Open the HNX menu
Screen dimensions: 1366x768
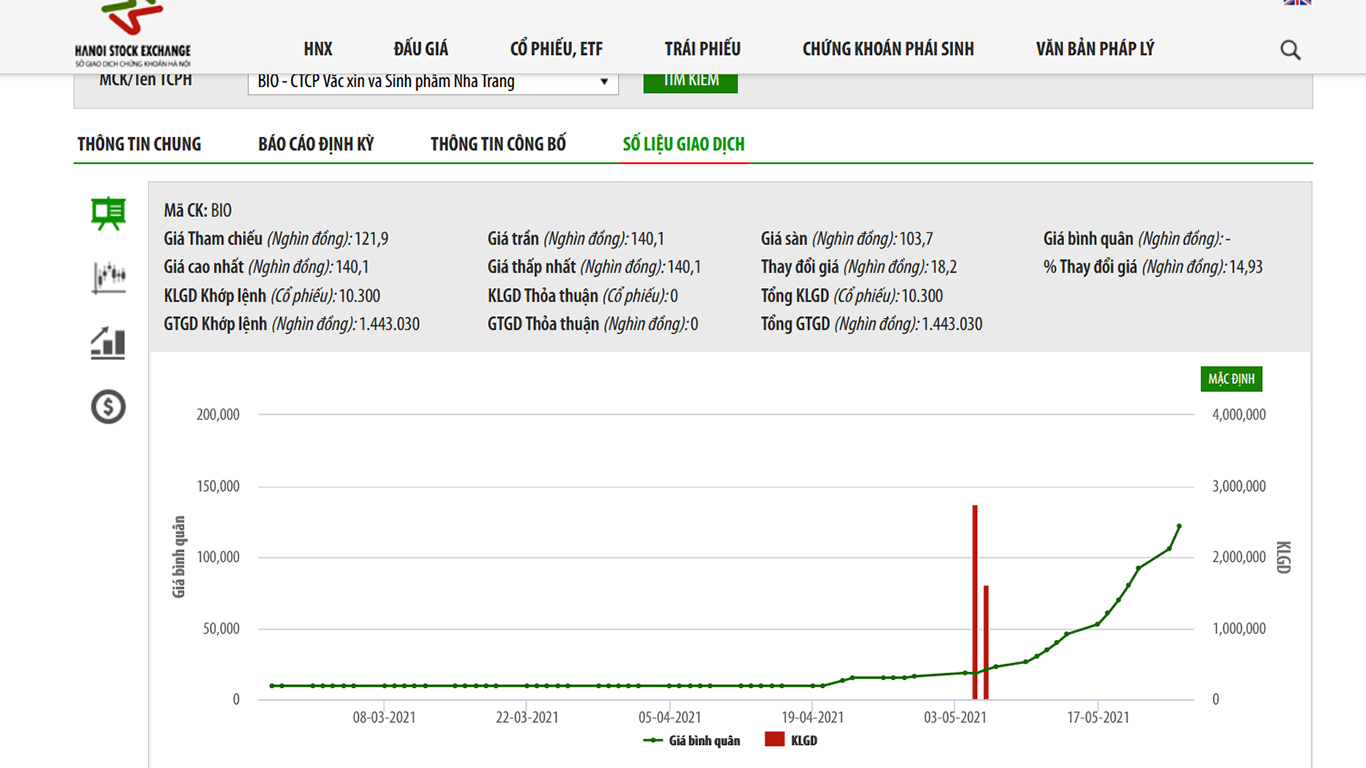click(318, 49)
